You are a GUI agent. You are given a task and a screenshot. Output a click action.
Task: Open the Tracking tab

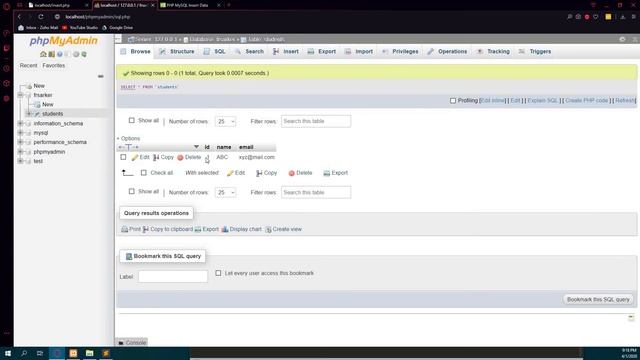click(493, 51)
